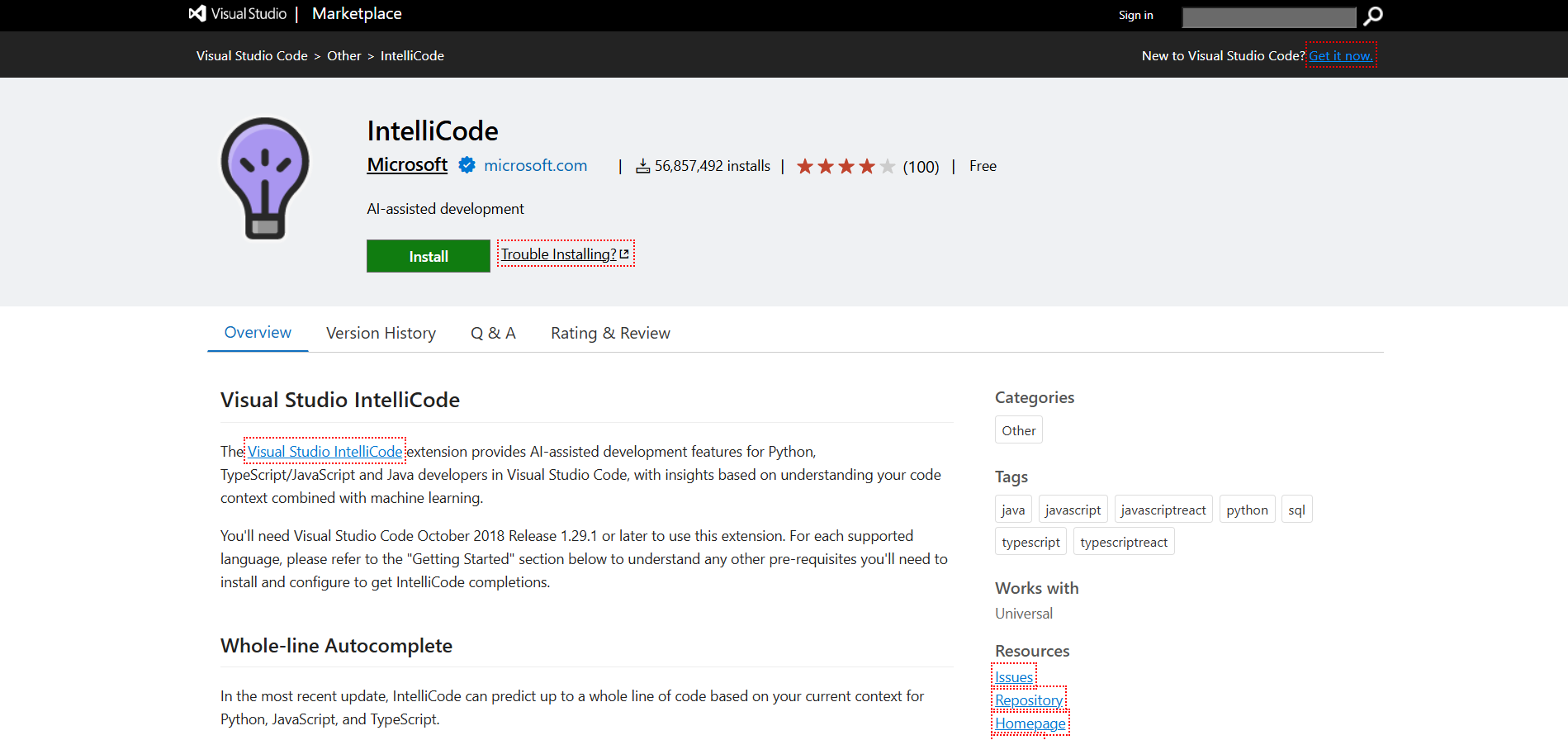Click the IntelliCode extension title
The width and height of the screenshot is (1568, 740).
[433, 130]
